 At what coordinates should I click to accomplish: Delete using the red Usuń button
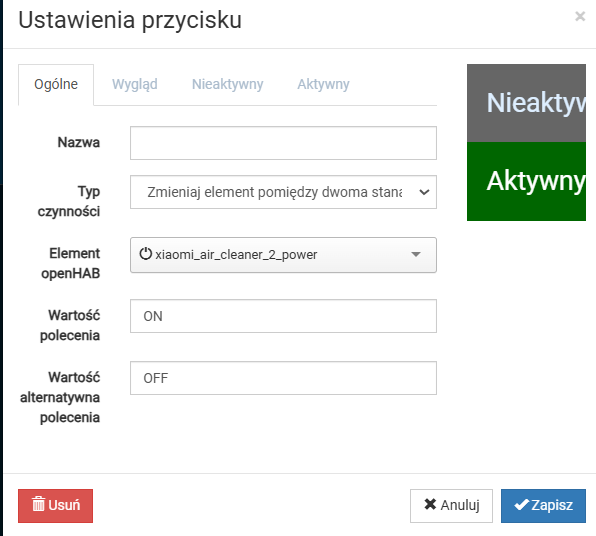[55, 506]
